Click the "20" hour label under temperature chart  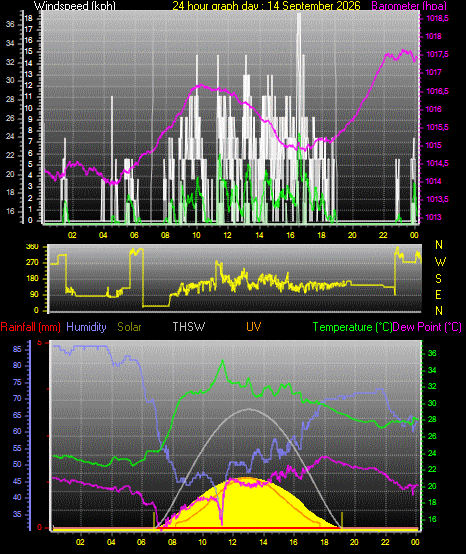click(x=355, y=542)
